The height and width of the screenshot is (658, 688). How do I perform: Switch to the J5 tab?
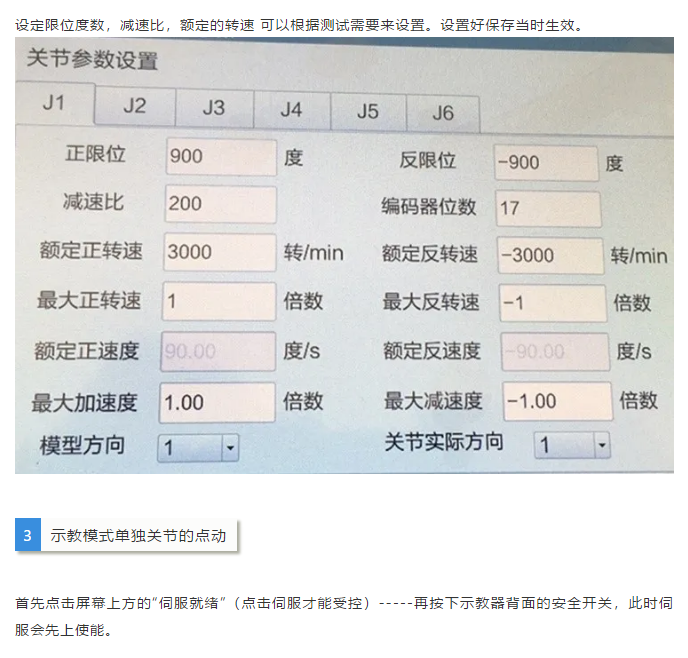368,111
